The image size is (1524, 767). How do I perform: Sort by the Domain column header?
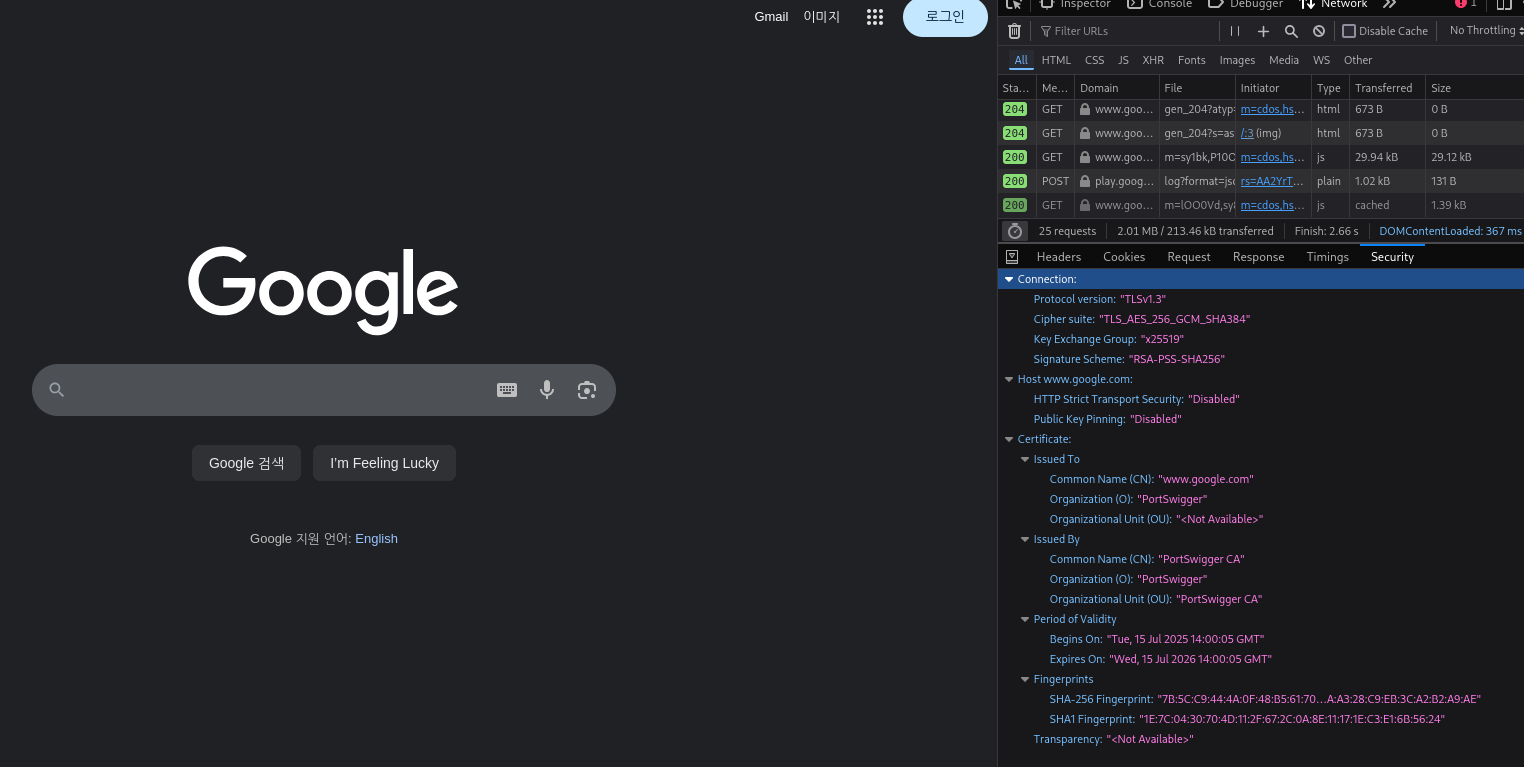click(x=1117, y=88)
